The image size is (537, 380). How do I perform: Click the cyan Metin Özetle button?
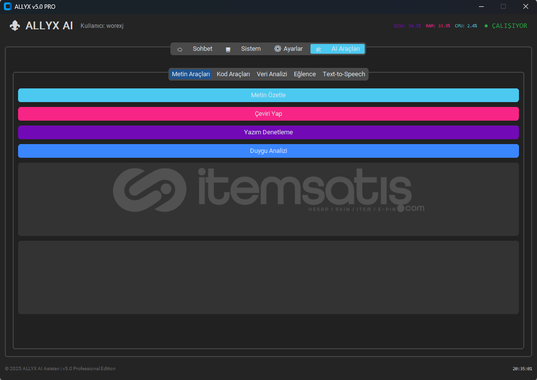(268, 95)
